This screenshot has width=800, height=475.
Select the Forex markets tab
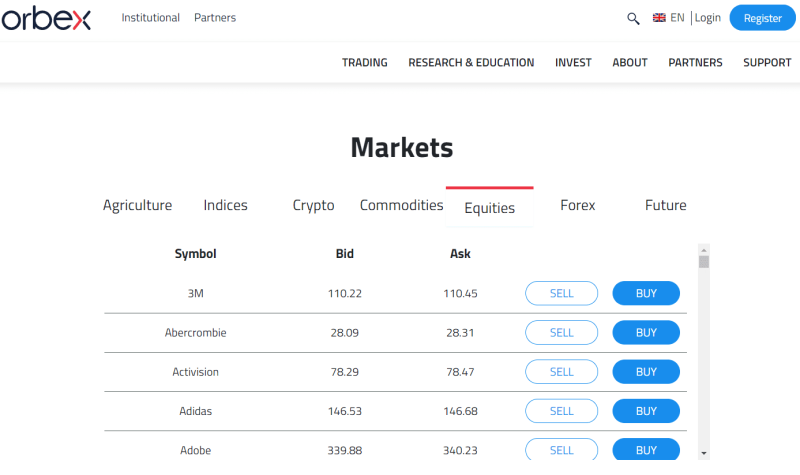[x=577, y=205]
